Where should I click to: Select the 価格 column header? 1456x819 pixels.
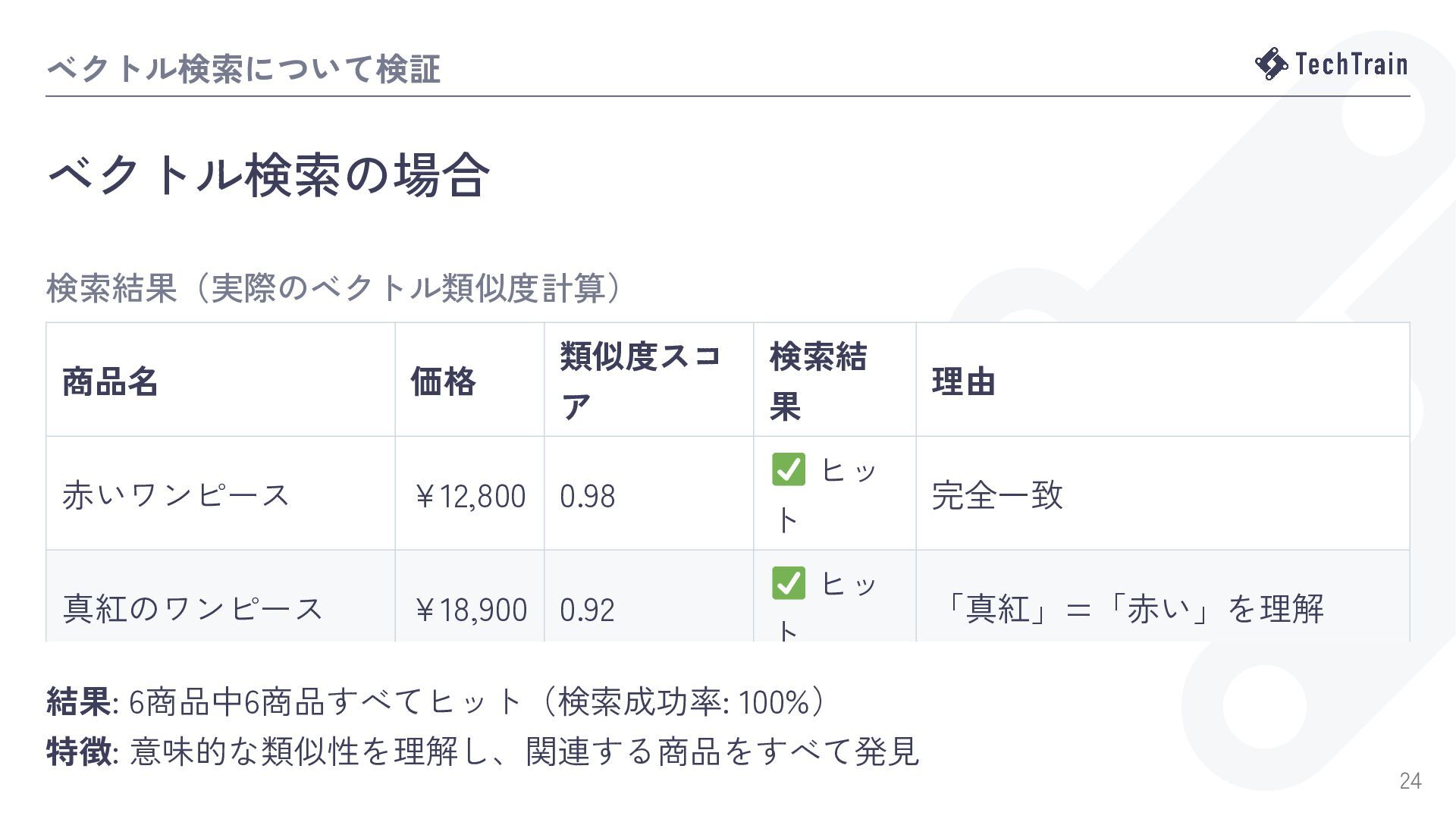point(469,380)
